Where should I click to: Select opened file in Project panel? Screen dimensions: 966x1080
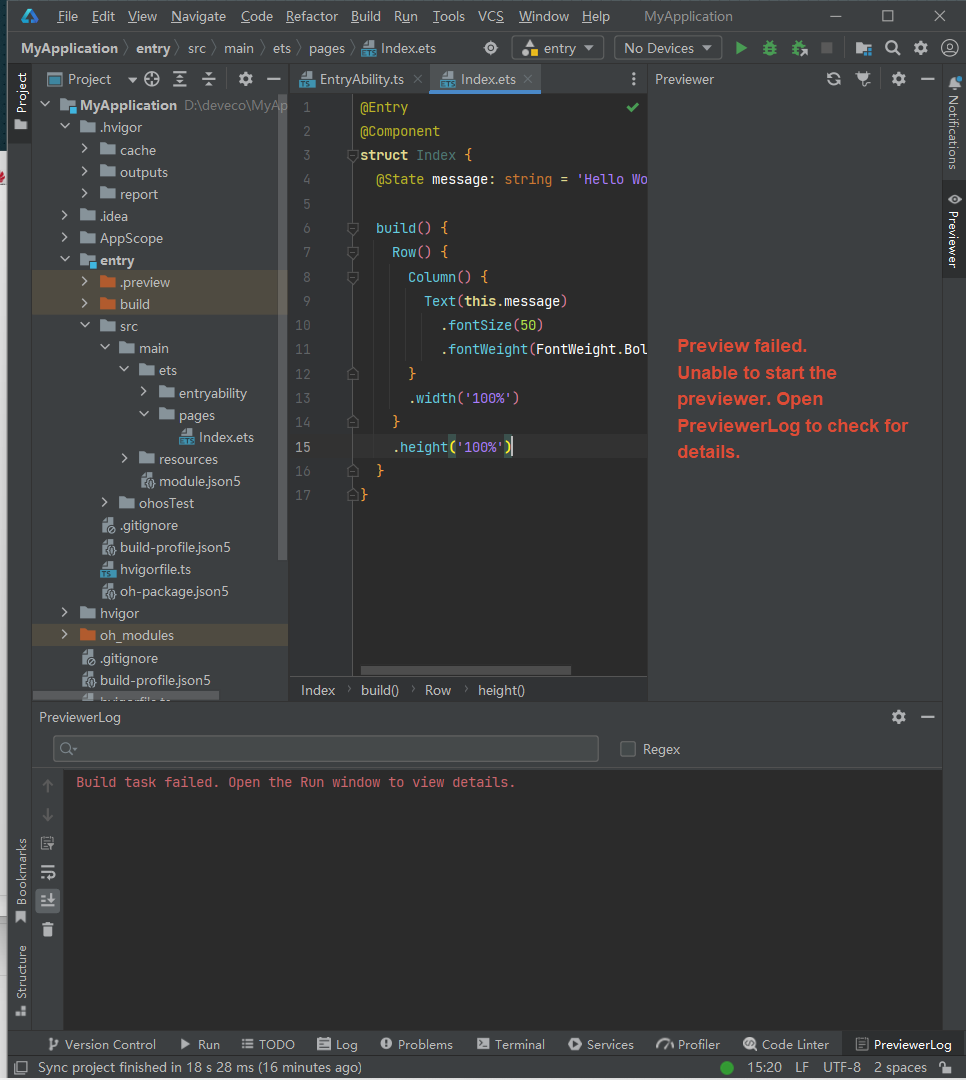(152, 79)
